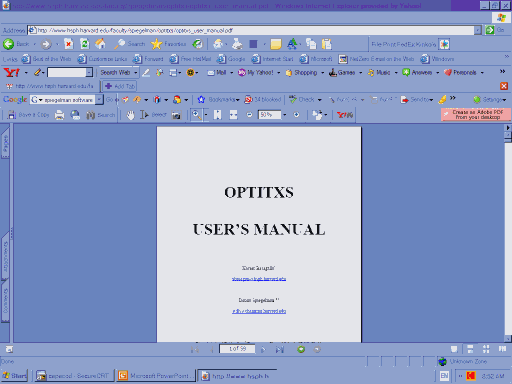Click Save a Copy in the Adobe toolbar
Viewport: 512px width, 384px height.
point(29,115)
